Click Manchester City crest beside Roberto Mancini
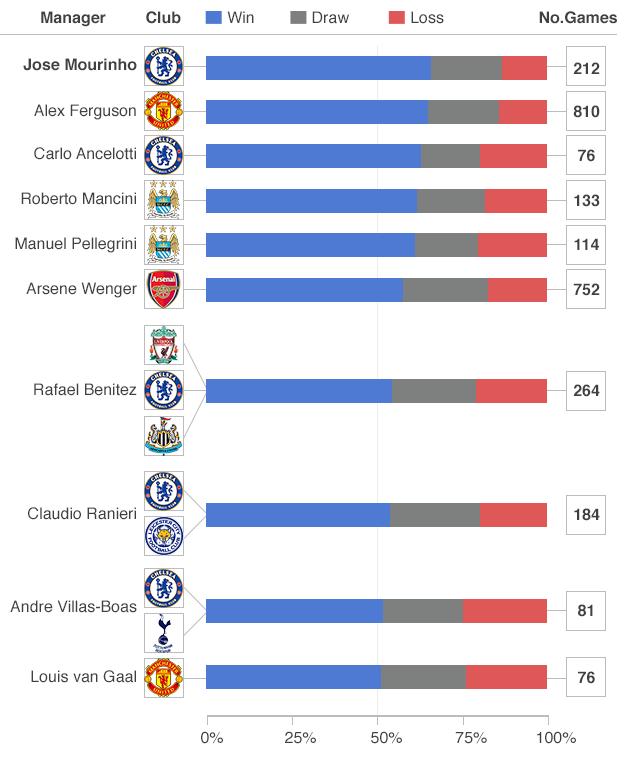624x760 pixels. (164, 200)
